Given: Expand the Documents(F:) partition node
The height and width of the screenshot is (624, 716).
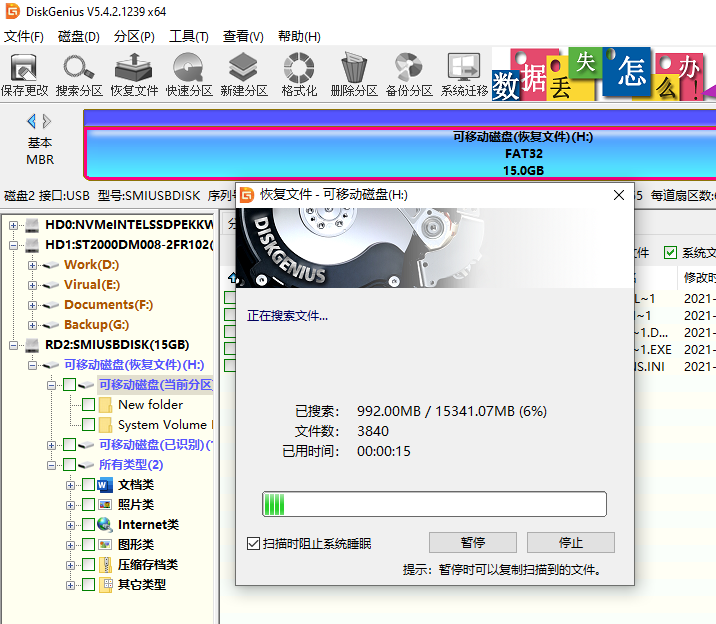Looking at the screenshot, I should pos(32,305).
